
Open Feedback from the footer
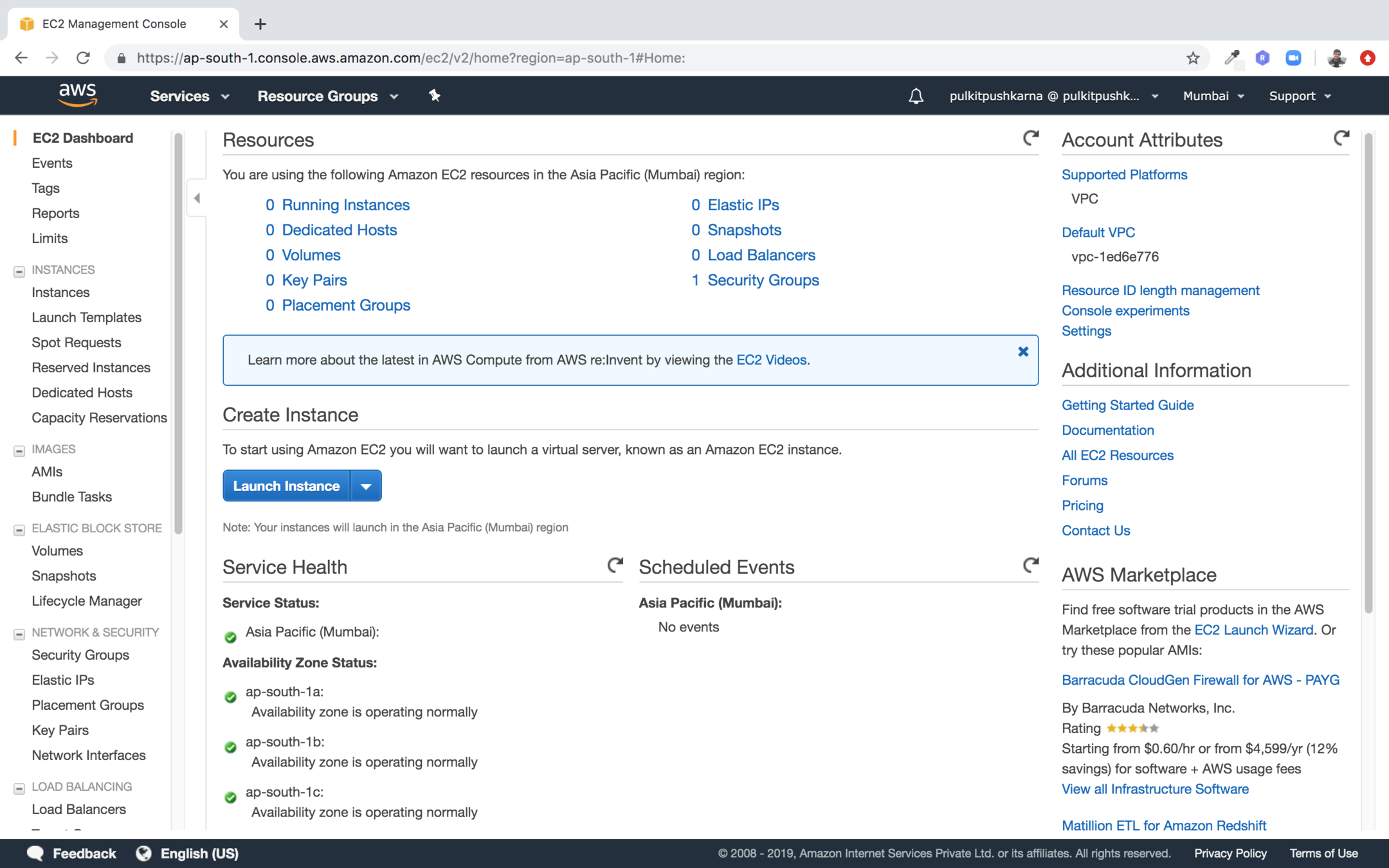tap(71, 853)
